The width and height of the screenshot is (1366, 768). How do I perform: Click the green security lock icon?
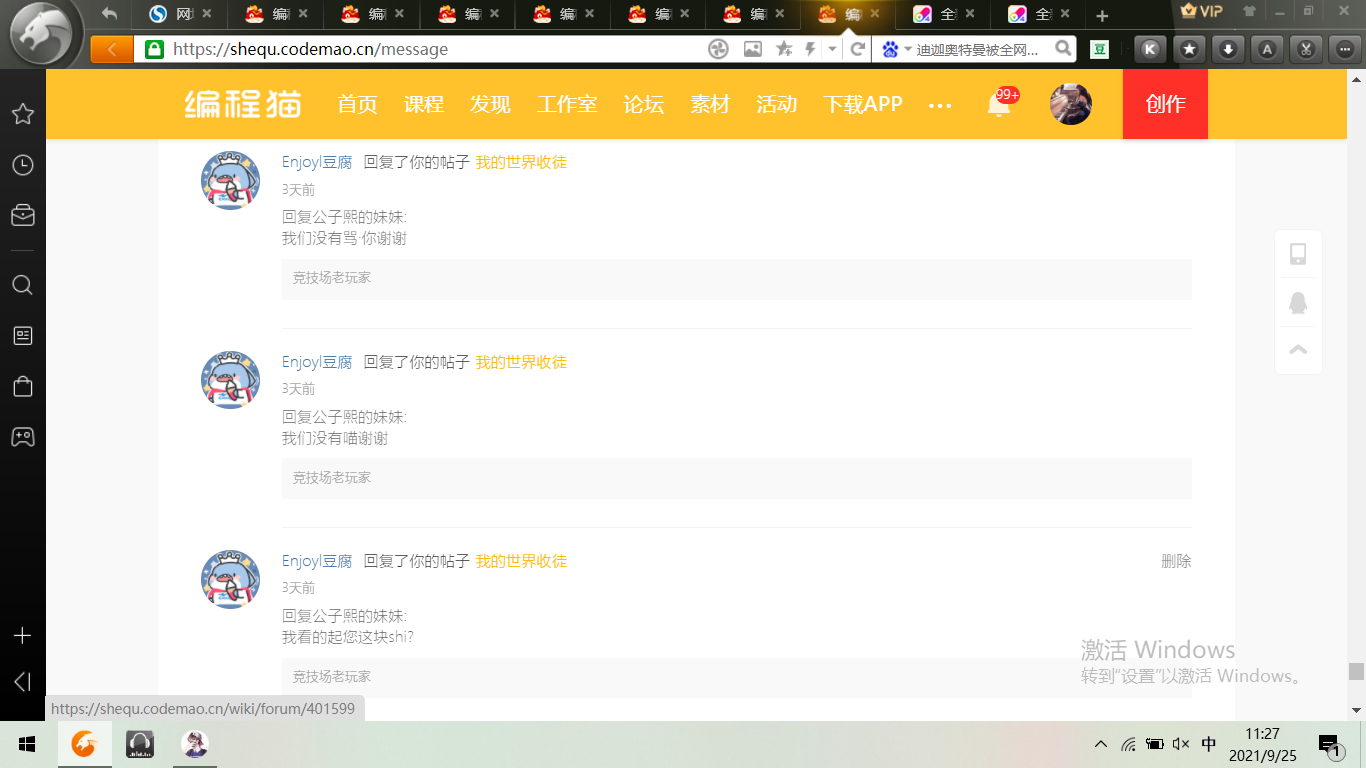154,49
